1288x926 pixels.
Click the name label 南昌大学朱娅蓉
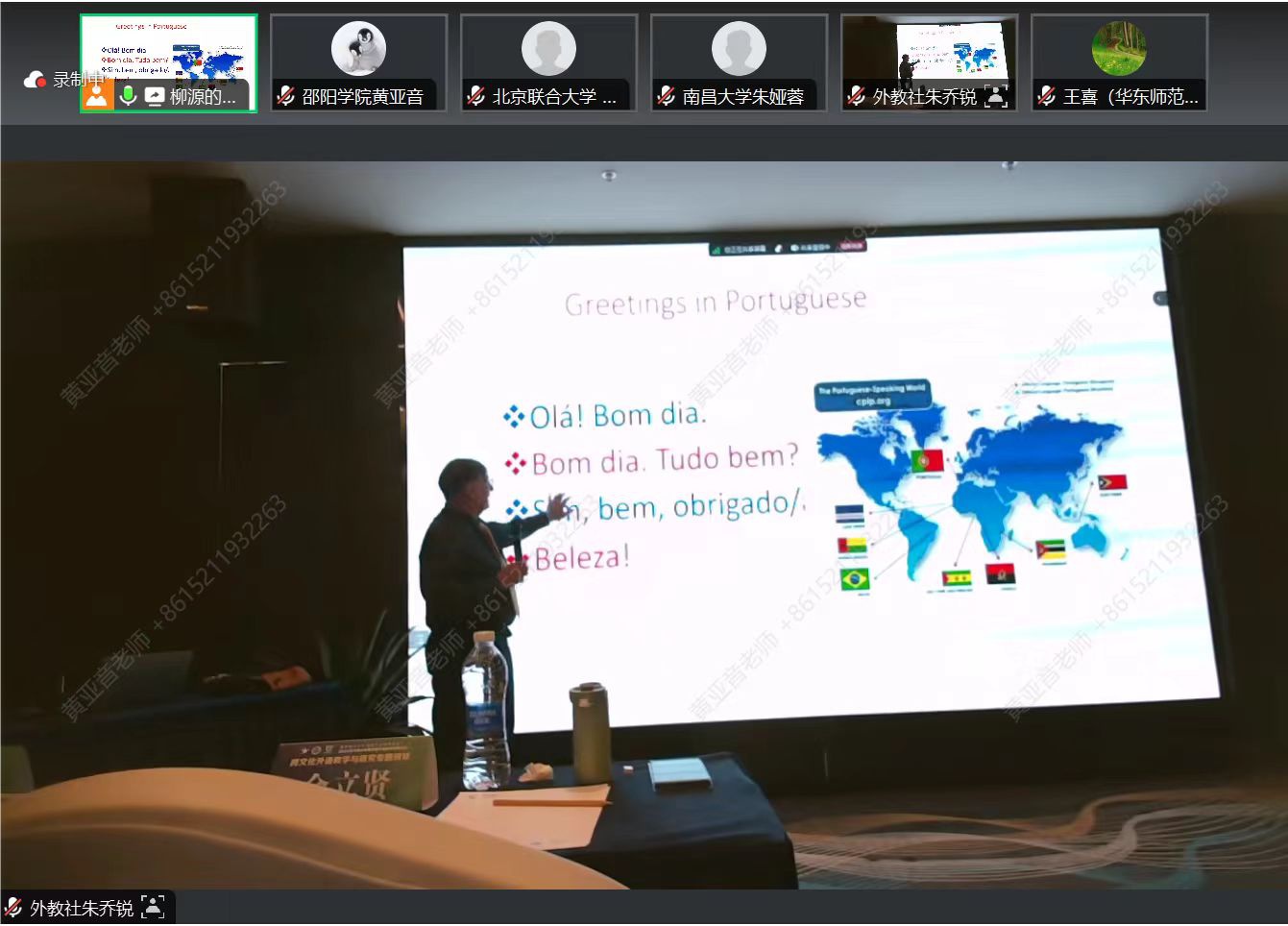[743, 97]
